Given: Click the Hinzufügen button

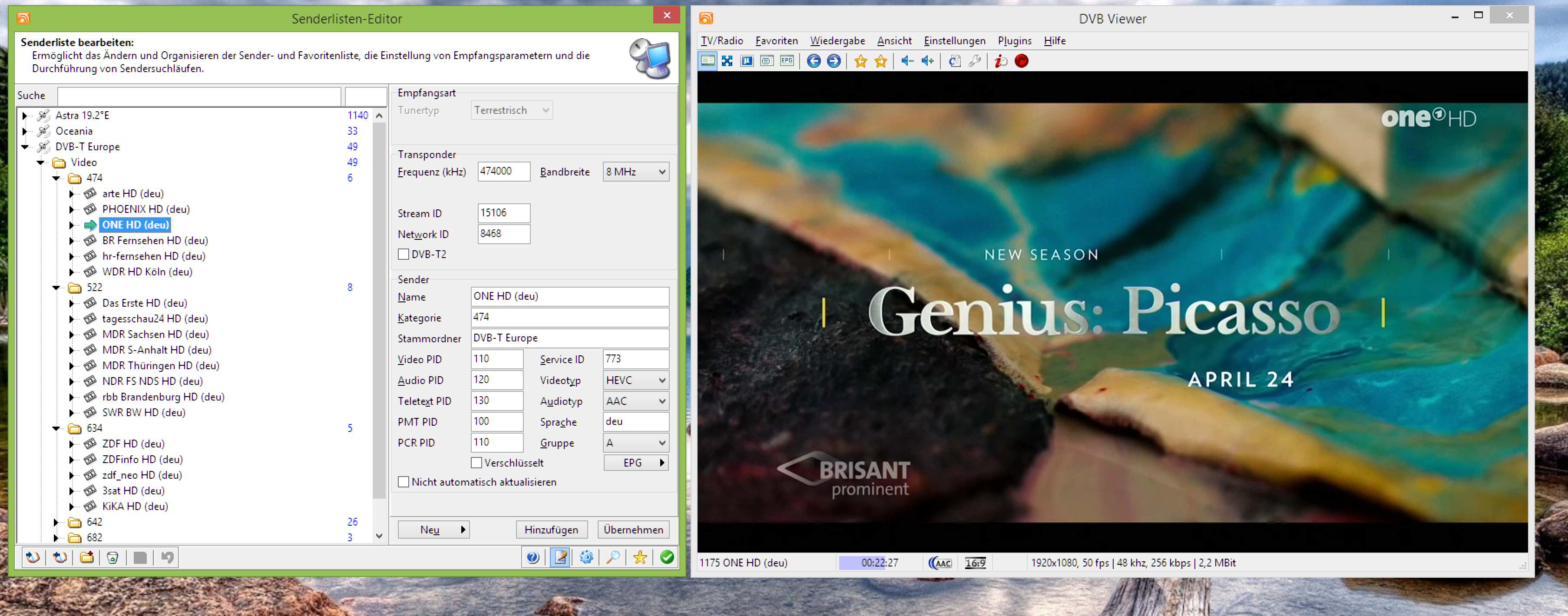Looking at the screenshot, I should coord(552,530).
